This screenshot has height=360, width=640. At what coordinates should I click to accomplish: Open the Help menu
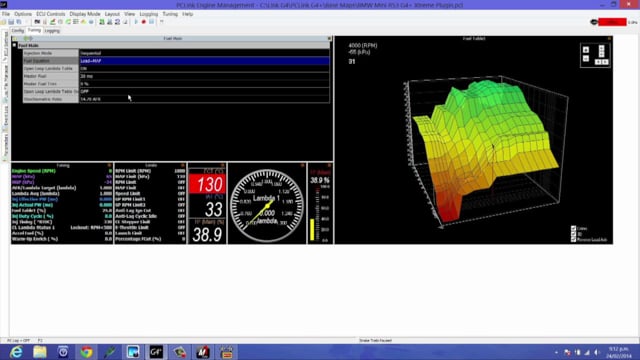pos(188,14)
